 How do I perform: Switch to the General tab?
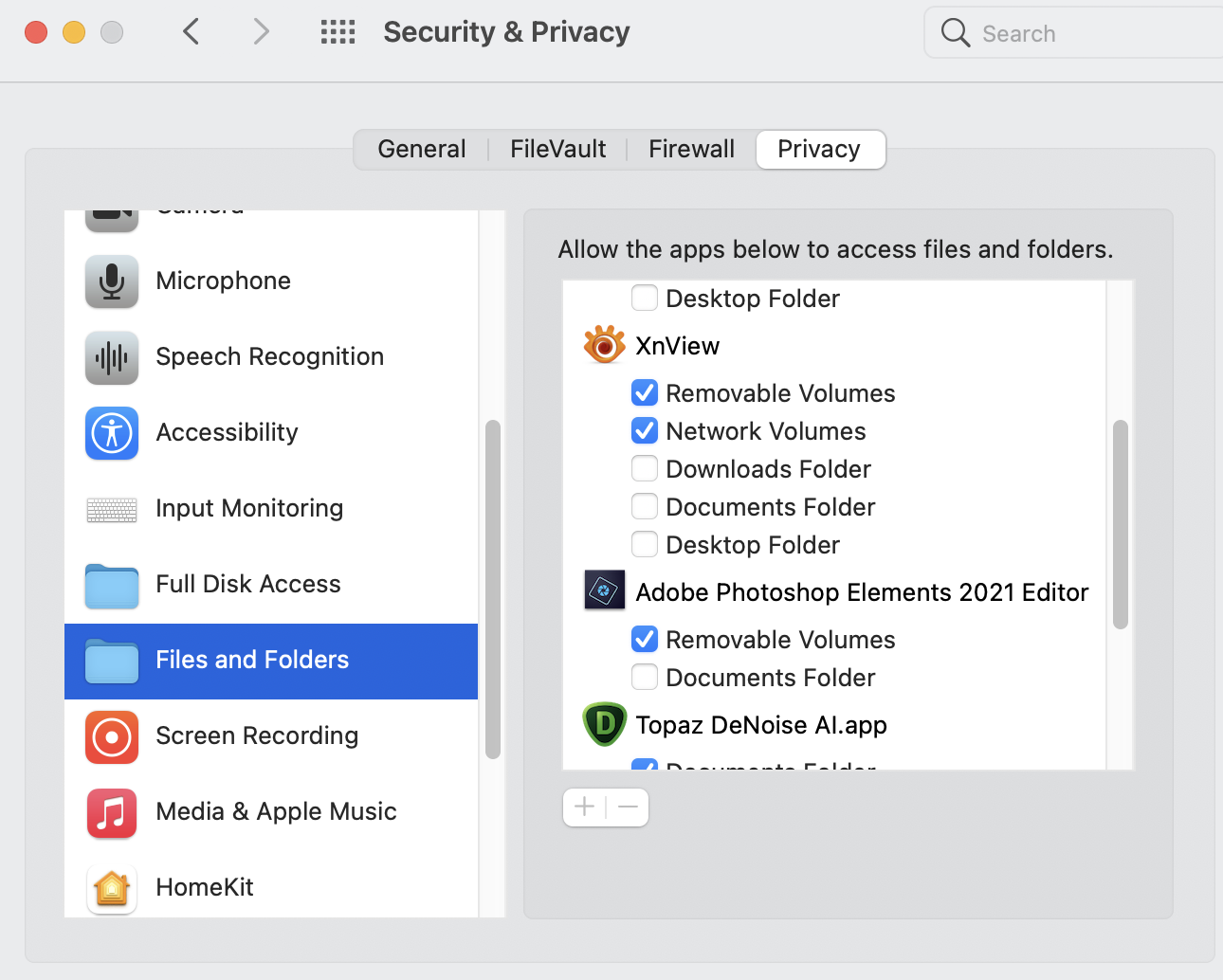[421, 149]
